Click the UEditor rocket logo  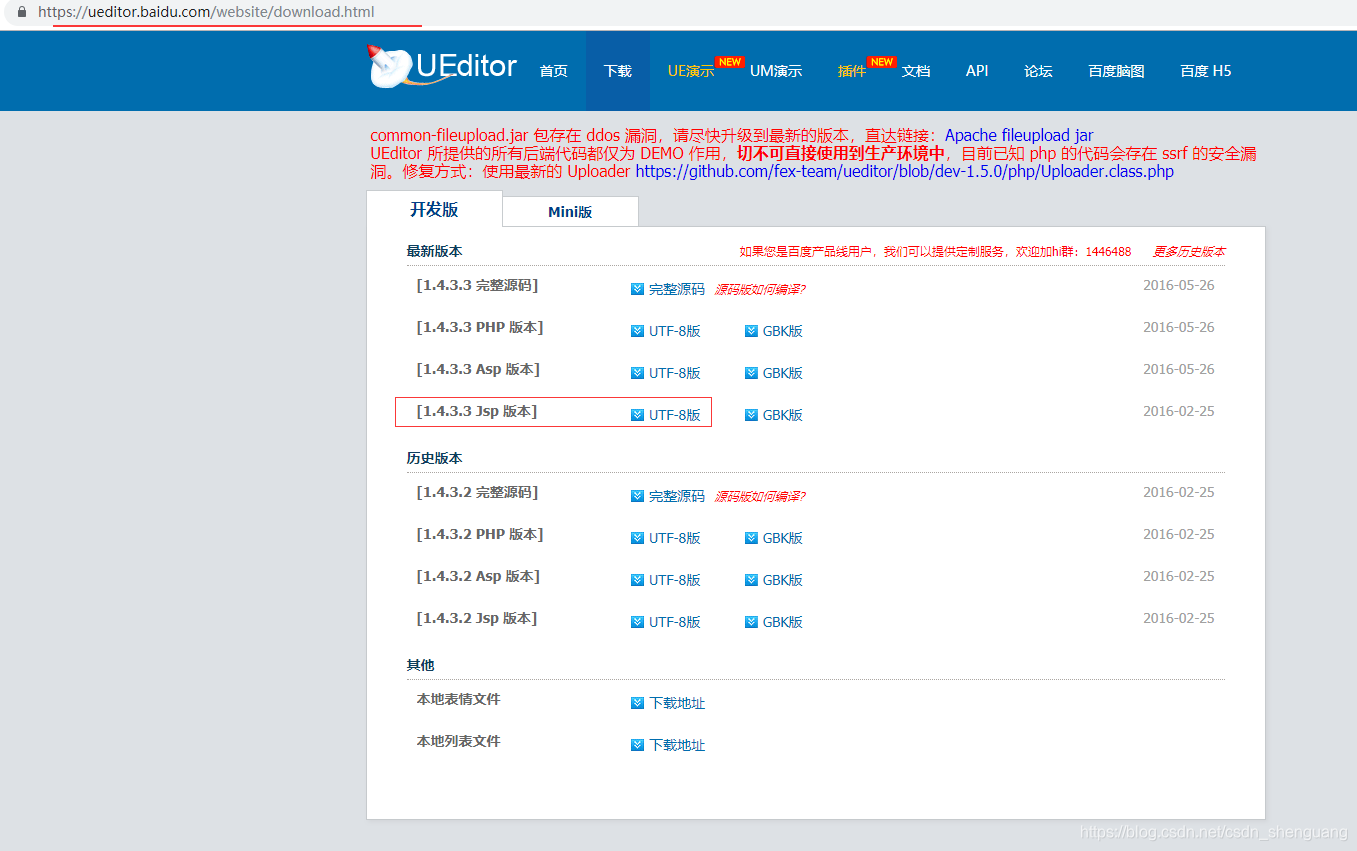click(443, 67)
